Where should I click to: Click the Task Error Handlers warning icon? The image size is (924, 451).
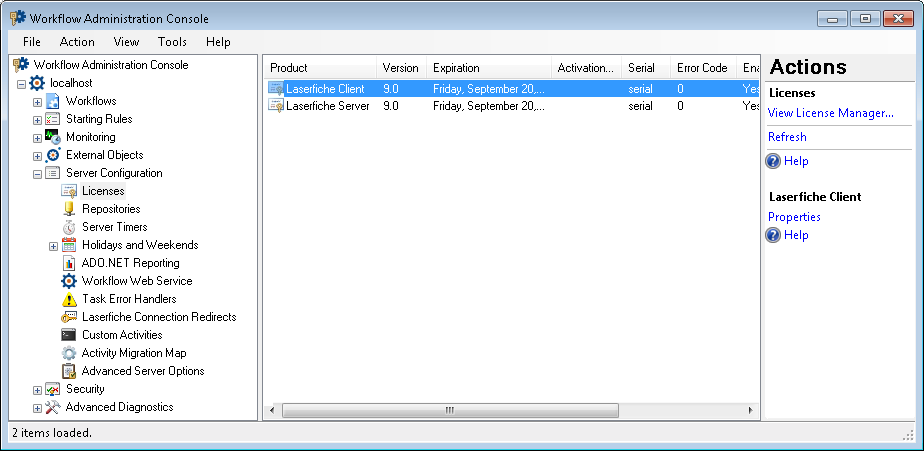click(x=69, y=299)
